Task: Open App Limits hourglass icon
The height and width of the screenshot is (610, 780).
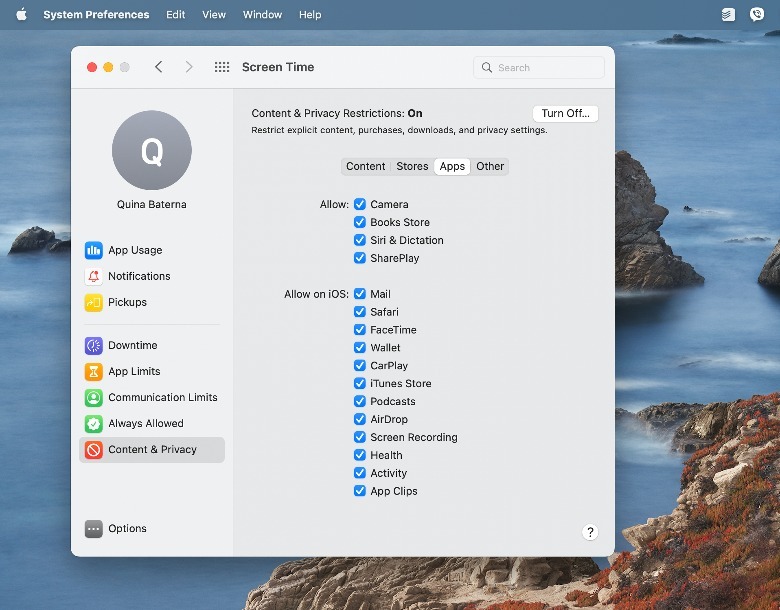Action: tap(94, 371)
